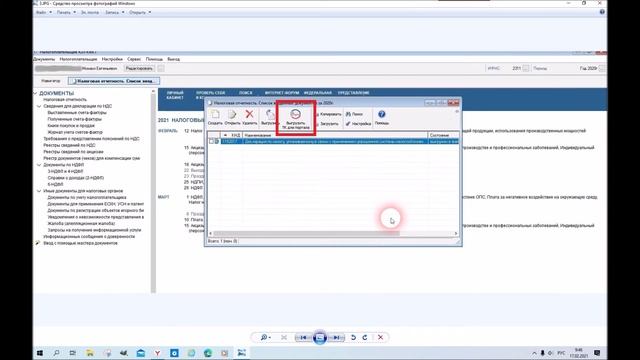Click the ПОИСК banner link
The image size is (640, 360).
point(246,93)
